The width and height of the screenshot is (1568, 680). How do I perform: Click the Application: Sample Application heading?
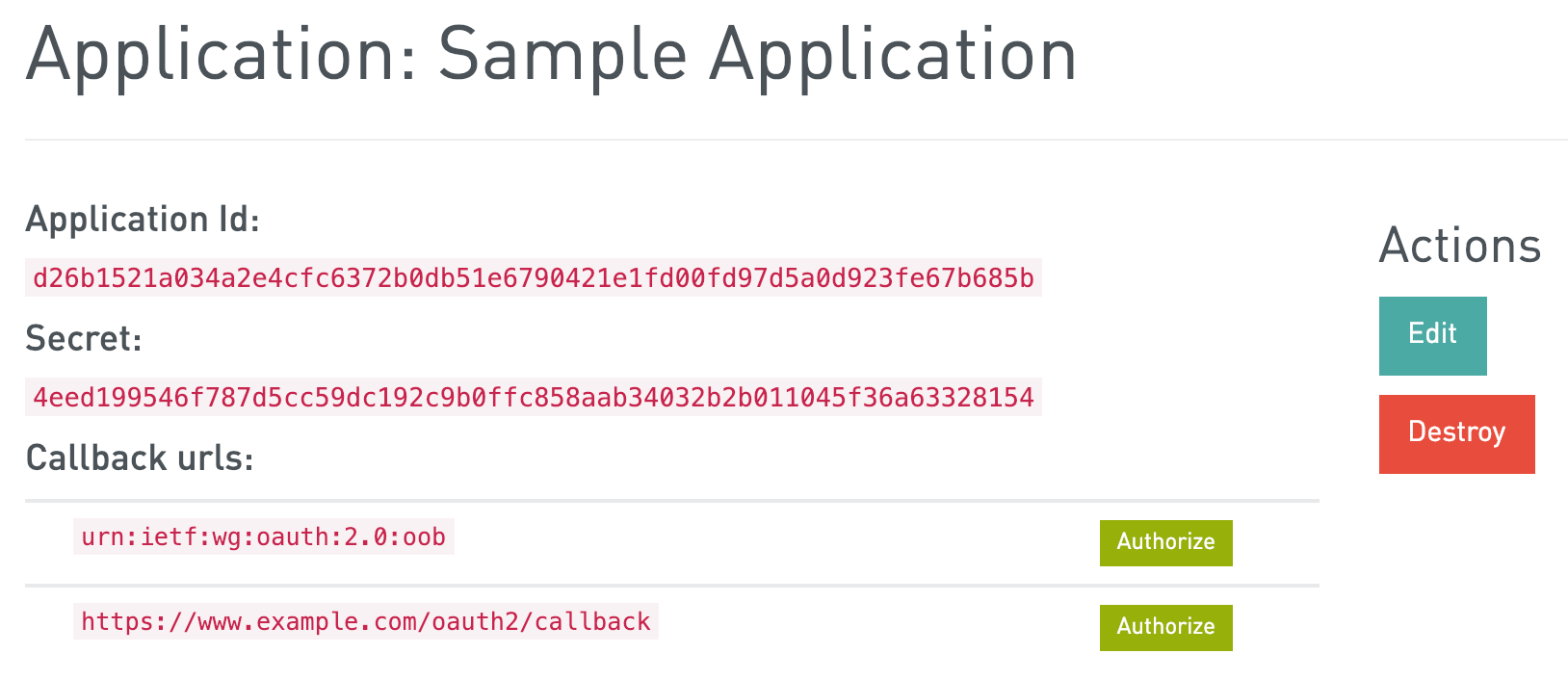coord(551,55)
